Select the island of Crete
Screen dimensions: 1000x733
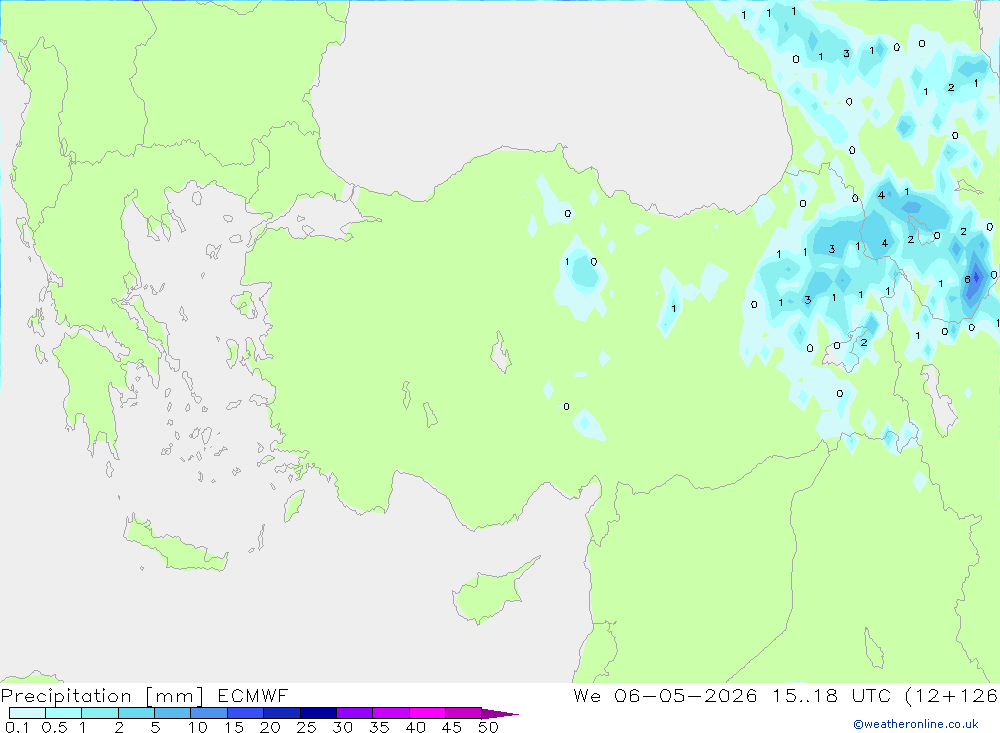pyautogui.click(x=175, y=544)
